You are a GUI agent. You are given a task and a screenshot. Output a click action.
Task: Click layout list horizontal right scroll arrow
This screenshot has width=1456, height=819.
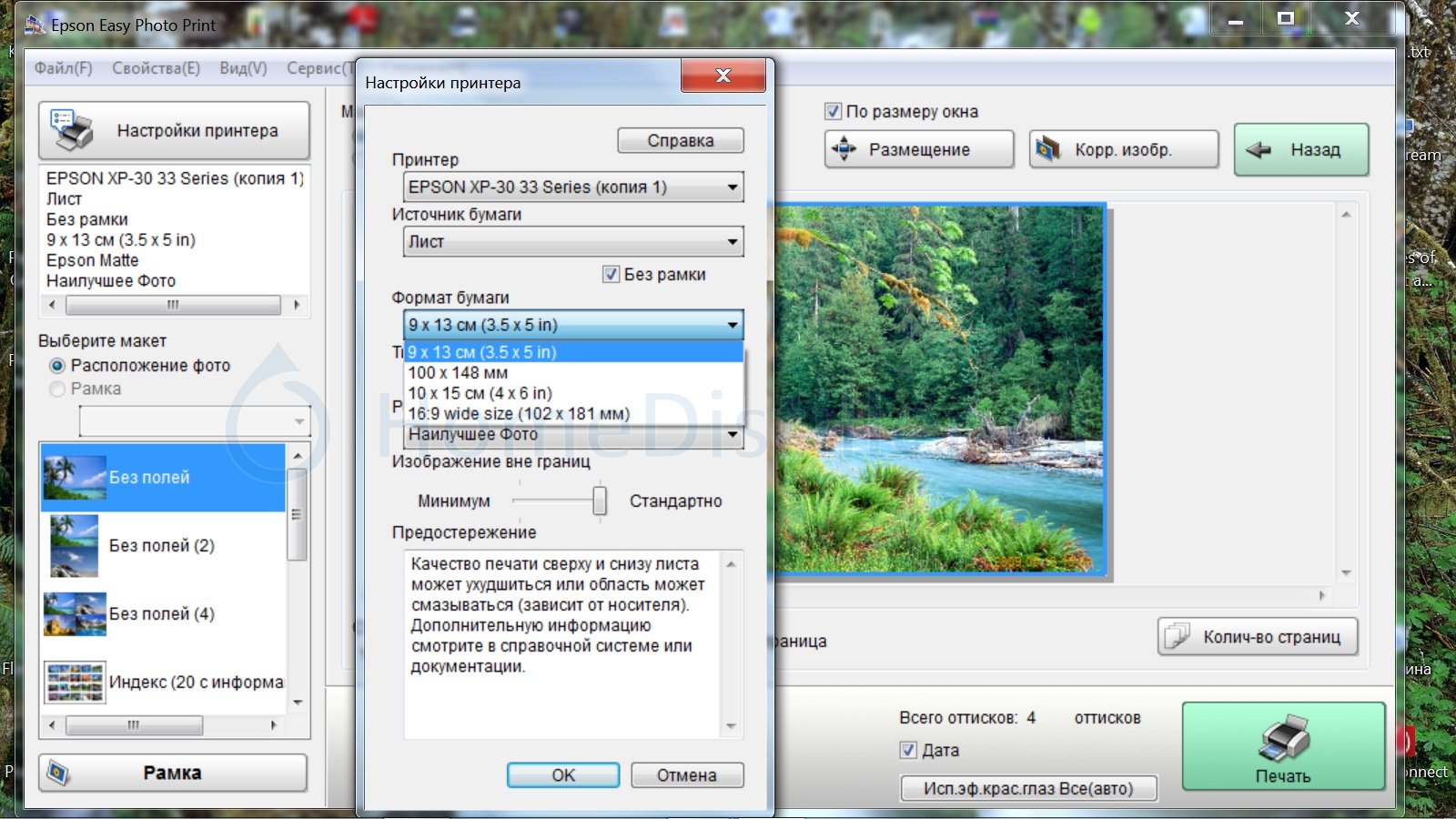coord(273,725)
